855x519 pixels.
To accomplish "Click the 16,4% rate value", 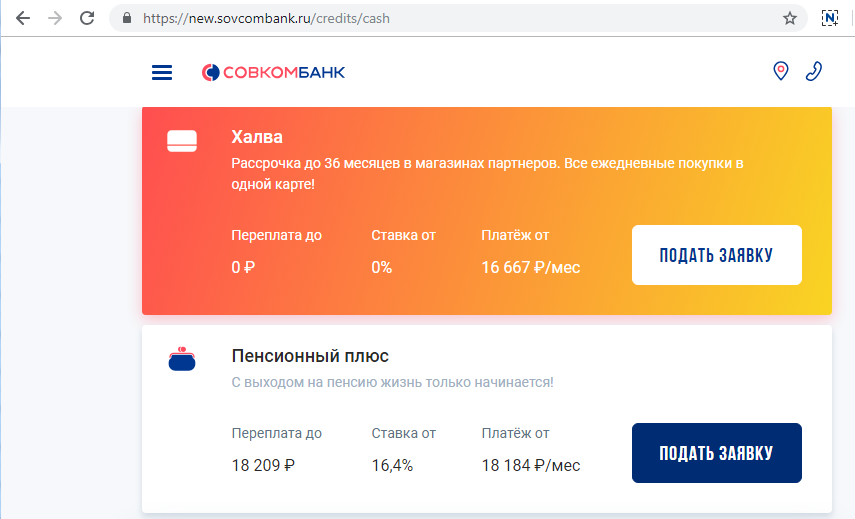I will [392, 466].
